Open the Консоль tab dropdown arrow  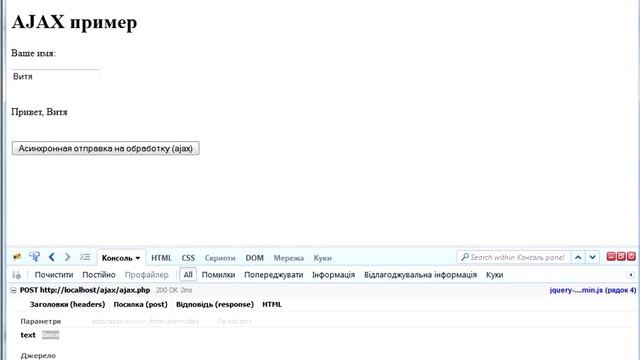(x=138, y=258)
